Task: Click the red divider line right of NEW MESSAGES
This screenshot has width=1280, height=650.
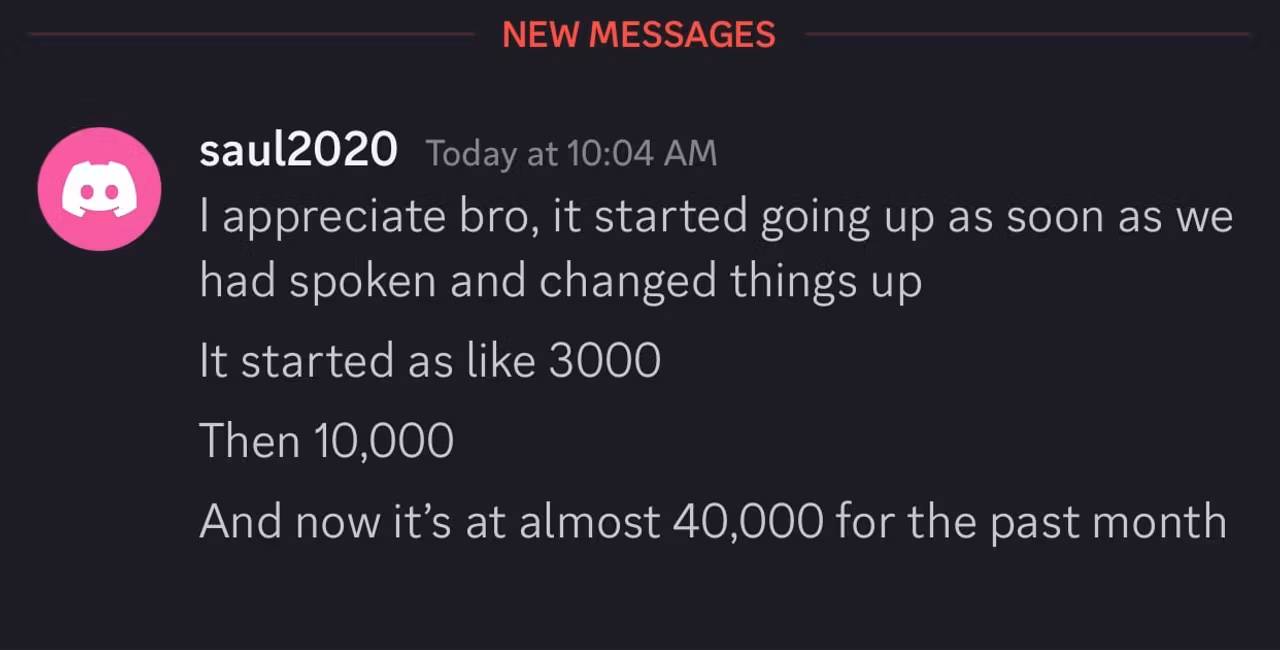Action: click(x=1027, y=35)
